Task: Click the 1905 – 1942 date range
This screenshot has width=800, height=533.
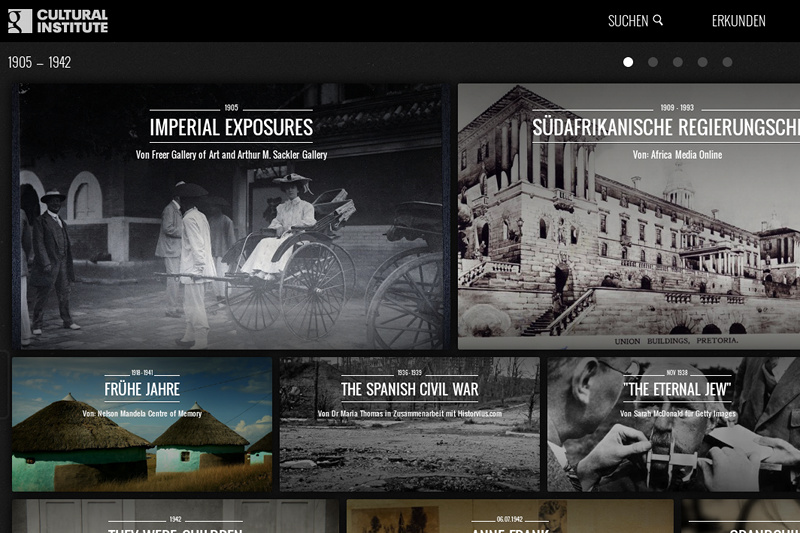Action: (39, 62)
